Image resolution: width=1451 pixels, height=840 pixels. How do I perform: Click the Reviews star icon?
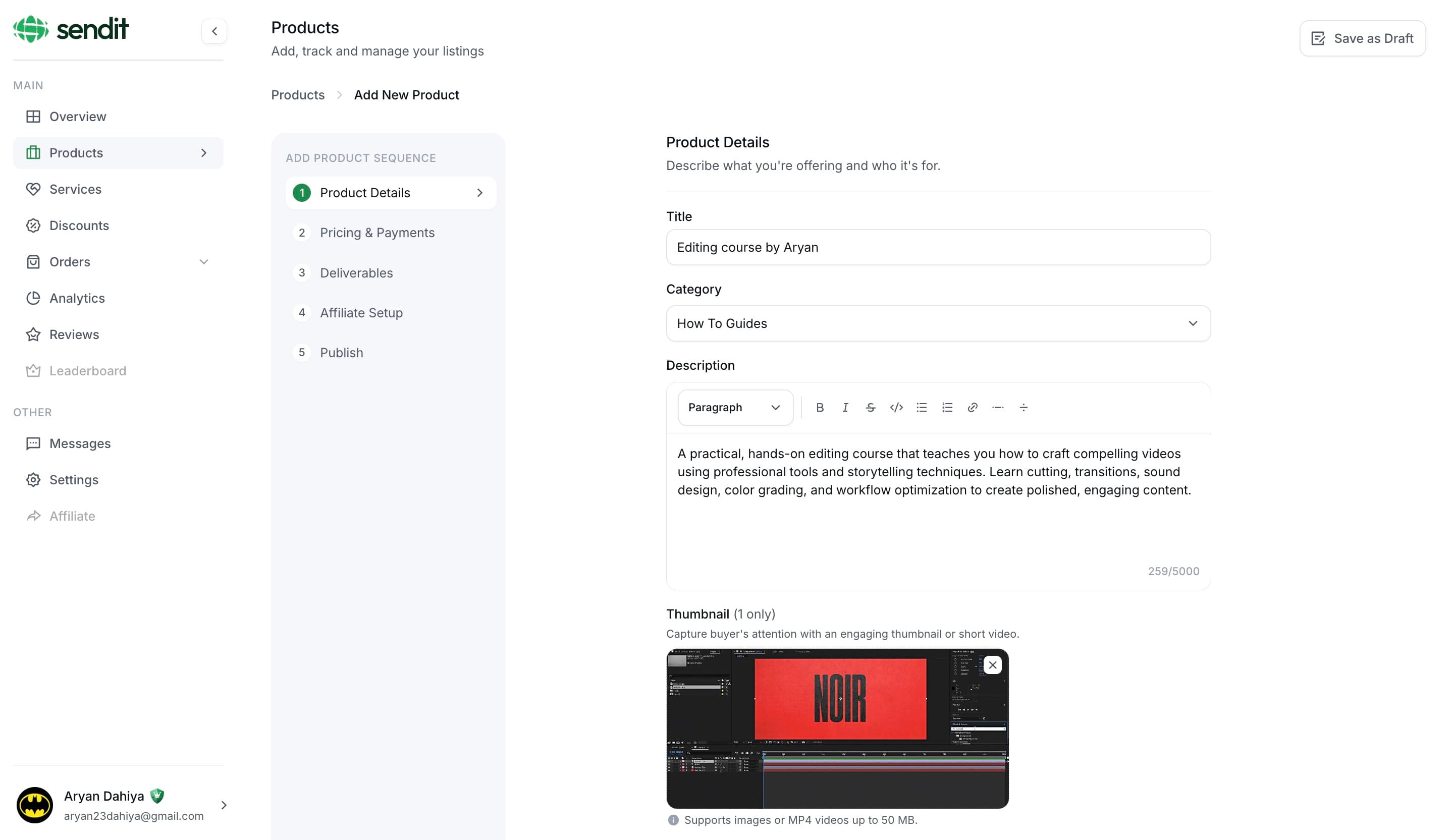(33, 334)
